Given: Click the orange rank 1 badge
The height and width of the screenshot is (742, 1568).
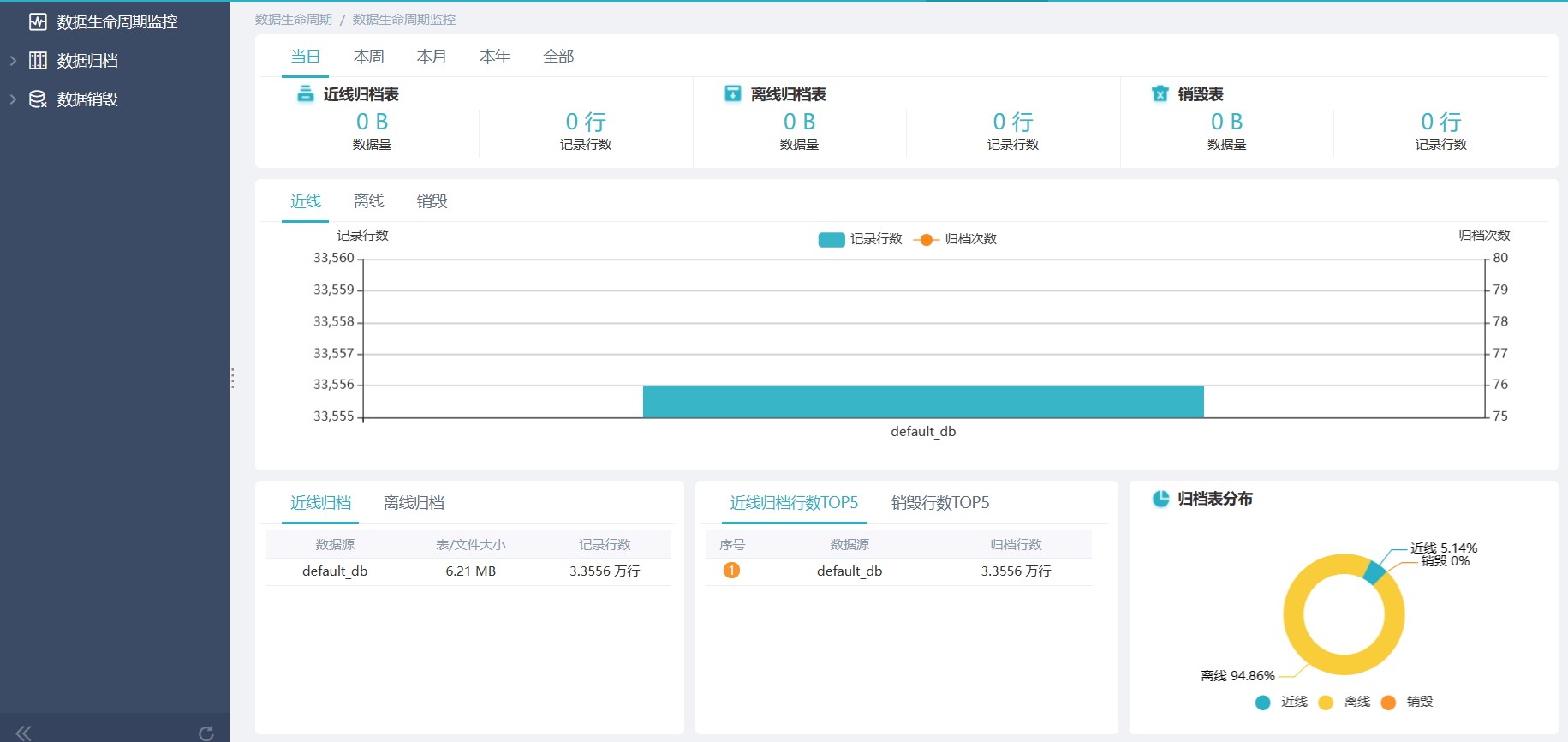Looking at the screenshot, I should (731, 571).
